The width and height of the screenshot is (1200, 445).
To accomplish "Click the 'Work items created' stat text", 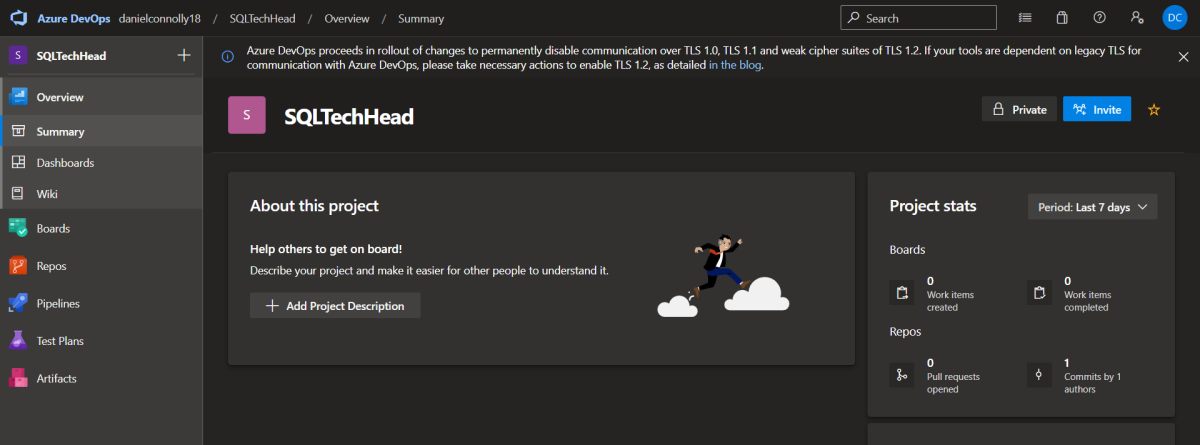I will click(x=950, y=301).
